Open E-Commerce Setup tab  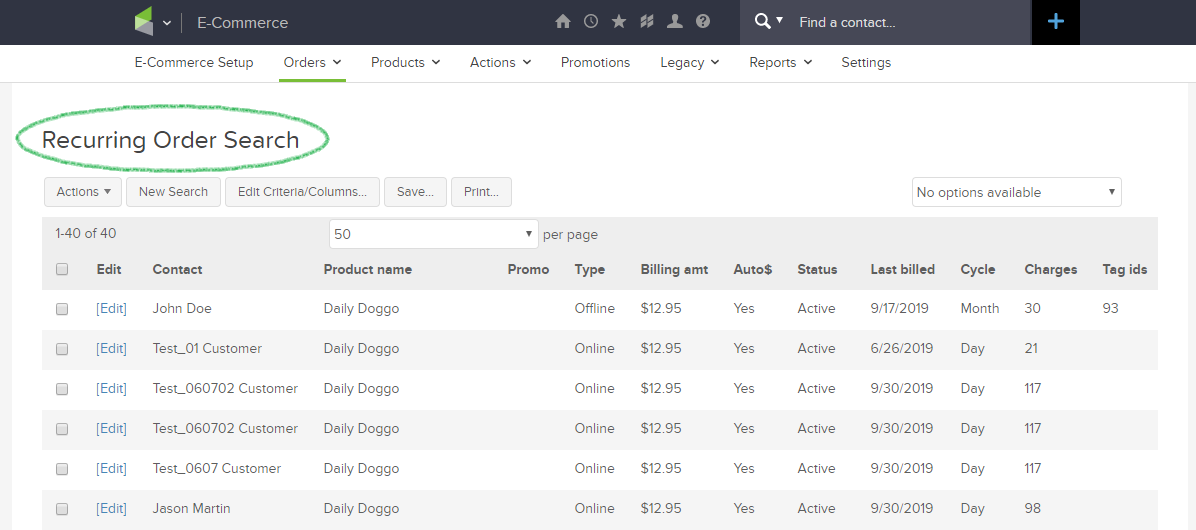coord(194,63)
